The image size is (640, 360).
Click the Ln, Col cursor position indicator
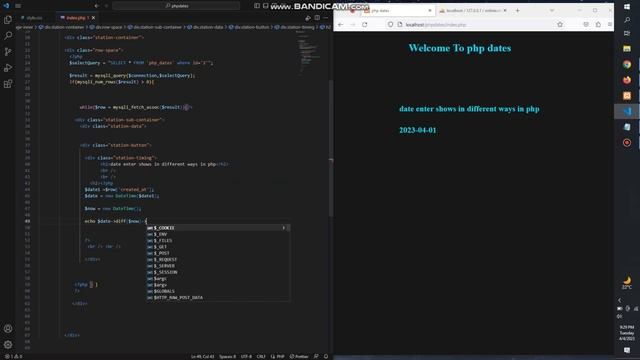[x=202, y=356]
